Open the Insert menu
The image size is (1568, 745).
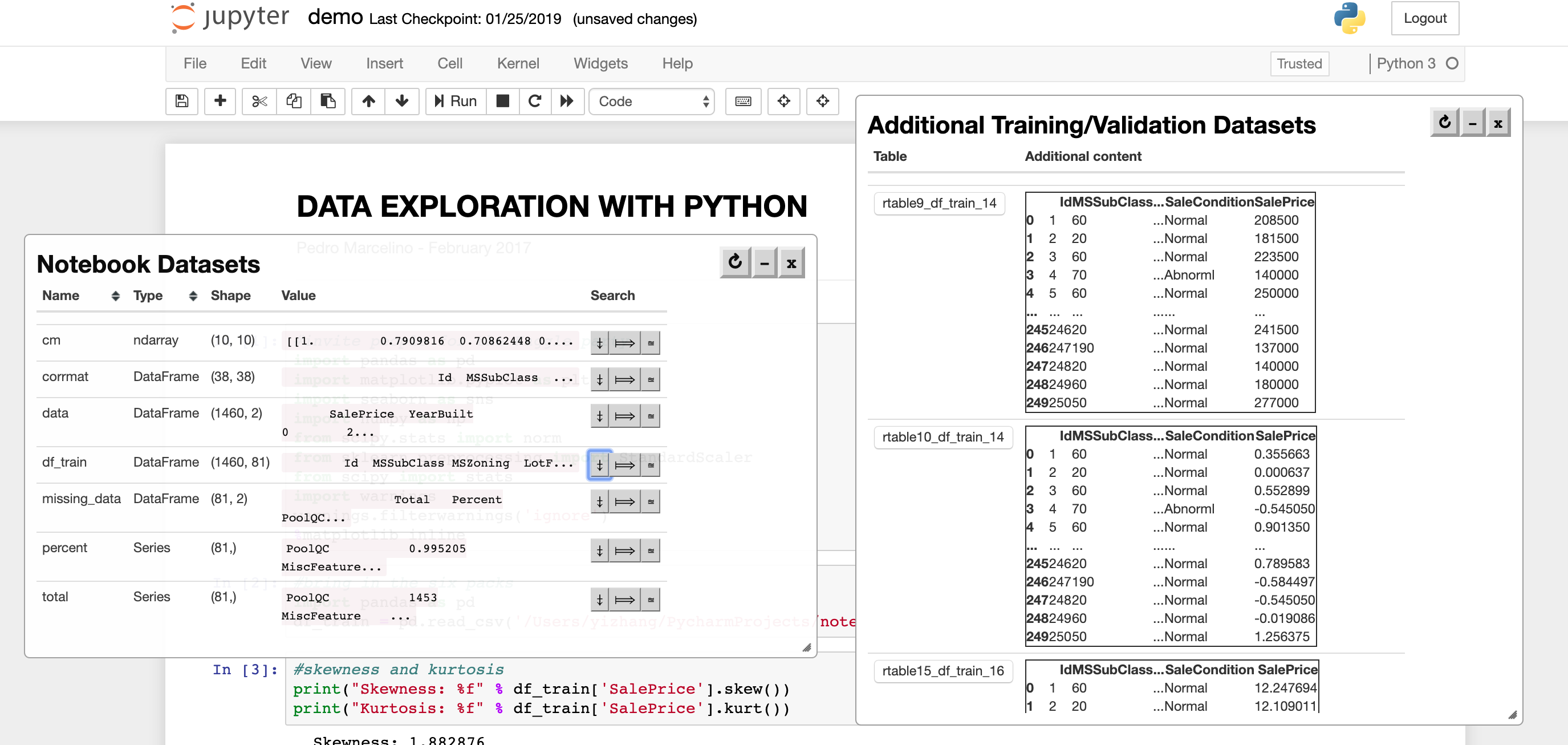[x=384, y=63]
